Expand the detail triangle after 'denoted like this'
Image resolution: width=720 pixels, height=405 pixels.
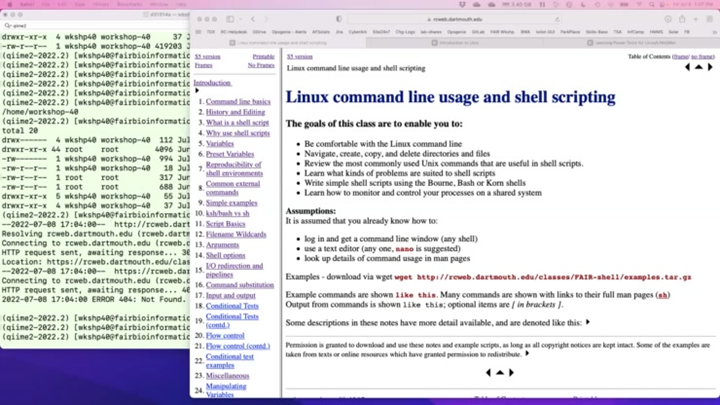(588, 323)
